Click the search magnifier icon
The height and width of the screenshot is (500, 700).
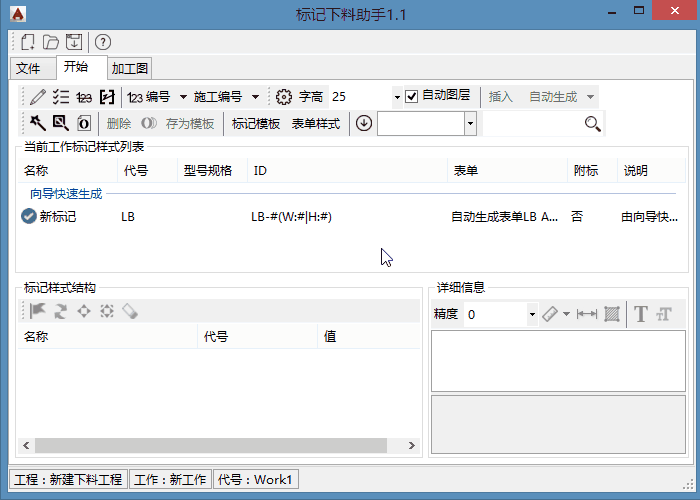tap(592, 124)
